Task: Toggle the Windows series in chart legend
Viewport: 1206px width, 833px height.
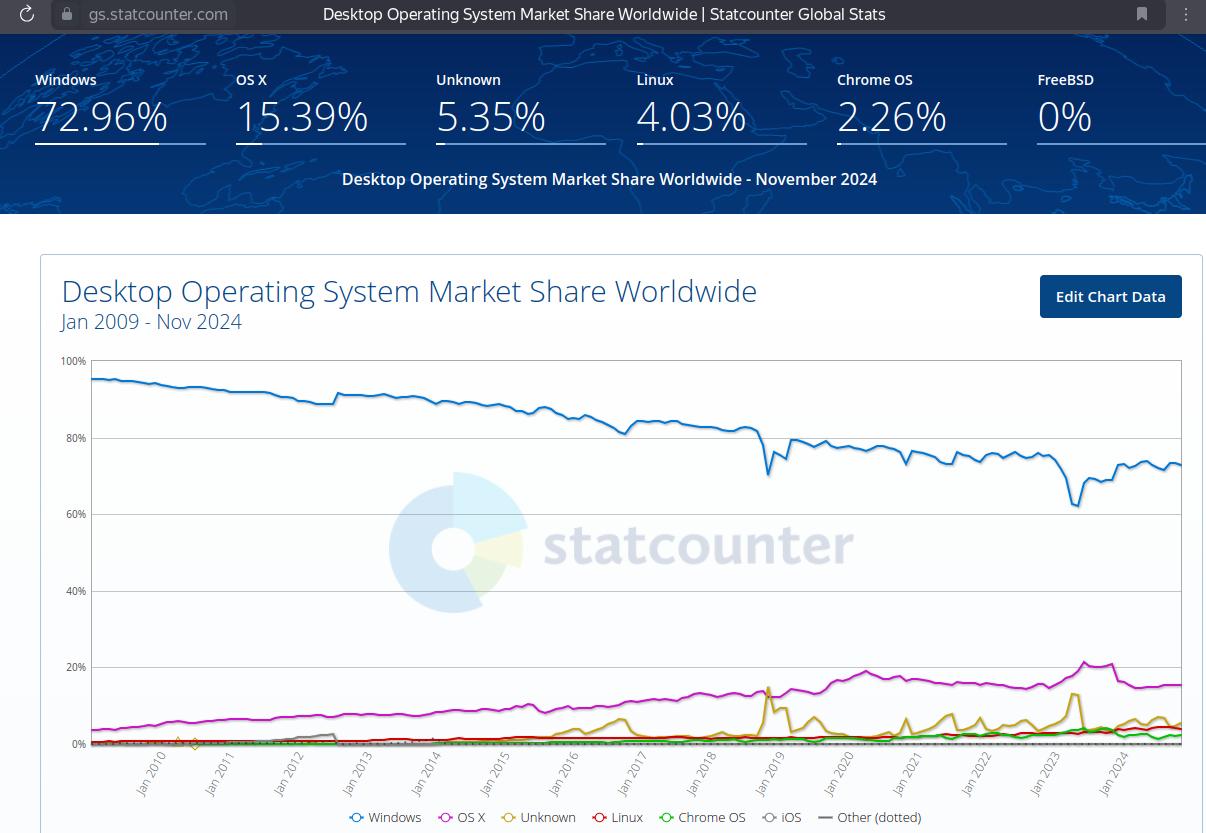Action: [385, 817]
